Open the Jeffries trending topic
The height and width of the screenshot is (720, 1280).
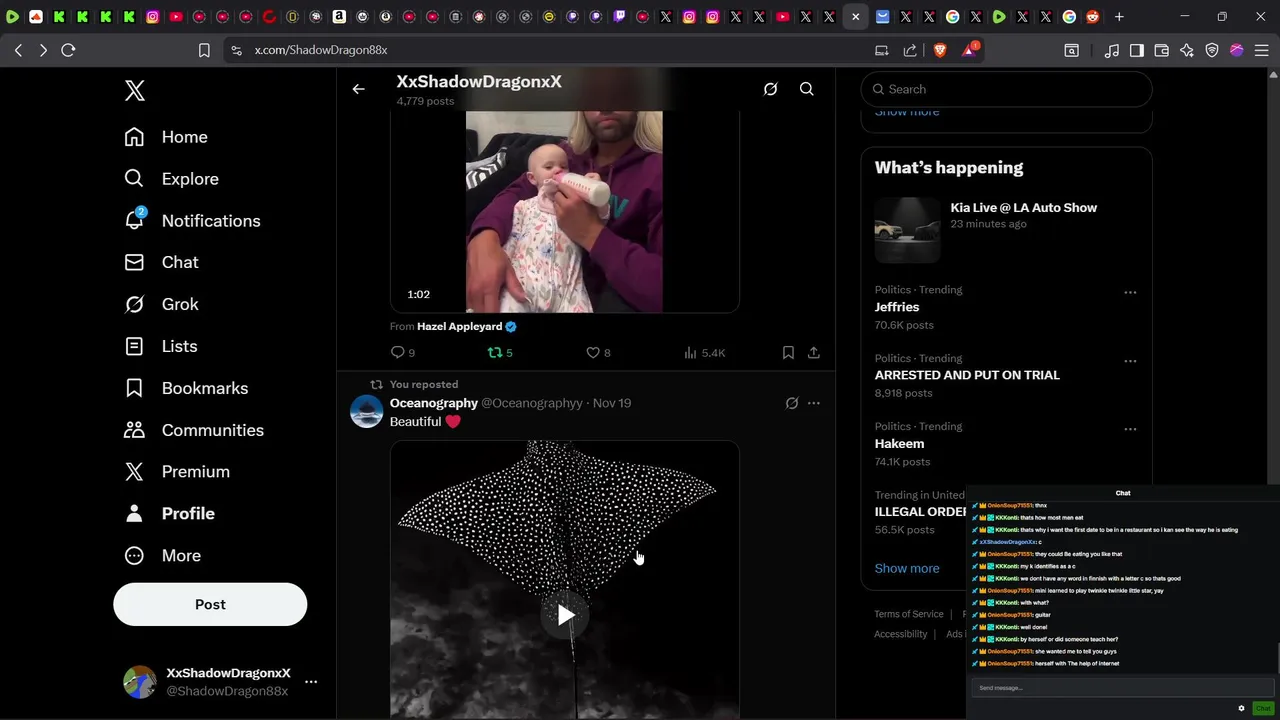pyautogui.click(x=897, y=307)
